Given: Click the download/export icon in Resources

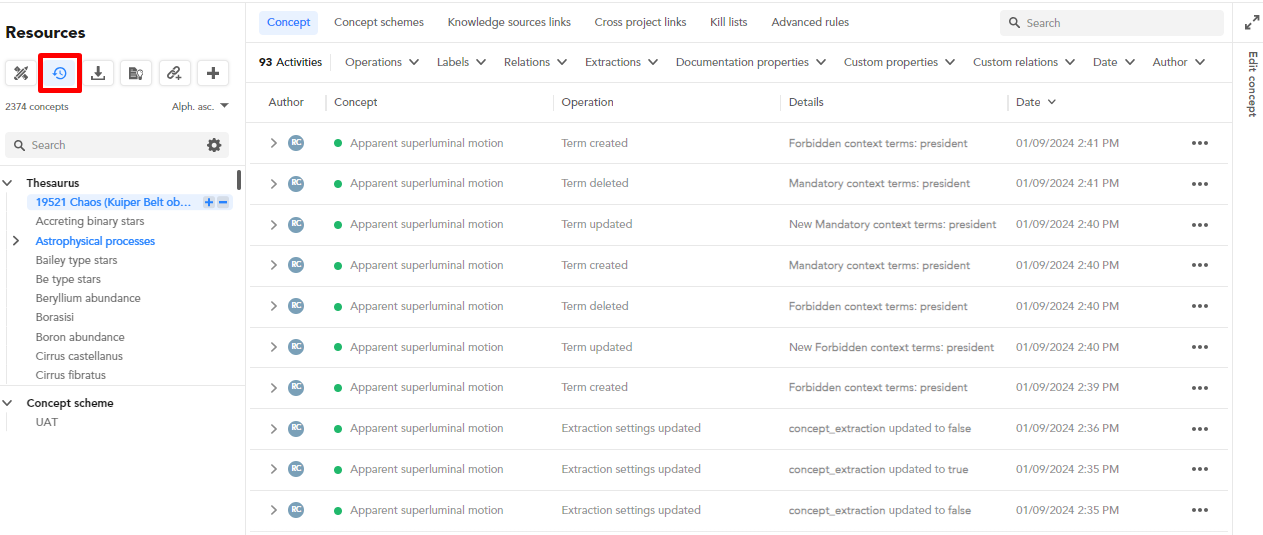Looking at the screenshot, I should [x=98, y=73].
